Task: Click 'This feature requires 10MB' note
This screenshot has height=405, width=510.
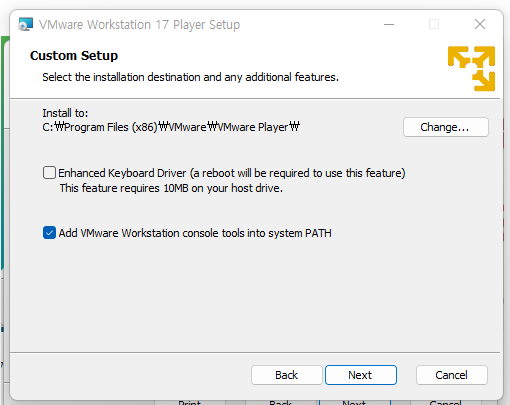Action: (171, 188)
